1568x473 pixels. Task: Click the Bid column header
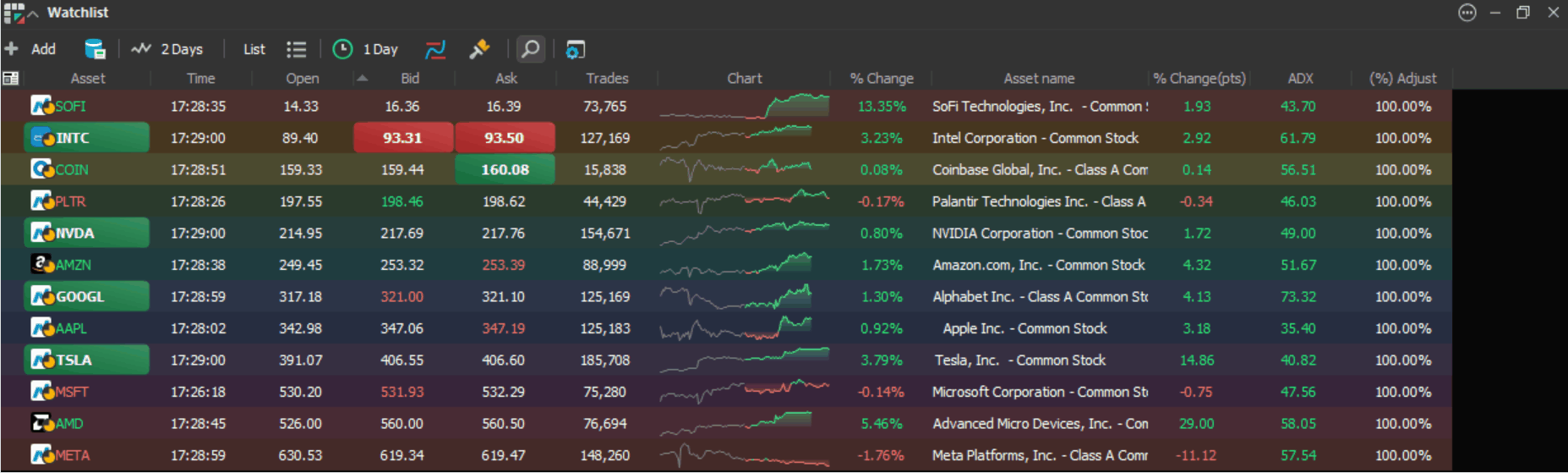point(410,79)
